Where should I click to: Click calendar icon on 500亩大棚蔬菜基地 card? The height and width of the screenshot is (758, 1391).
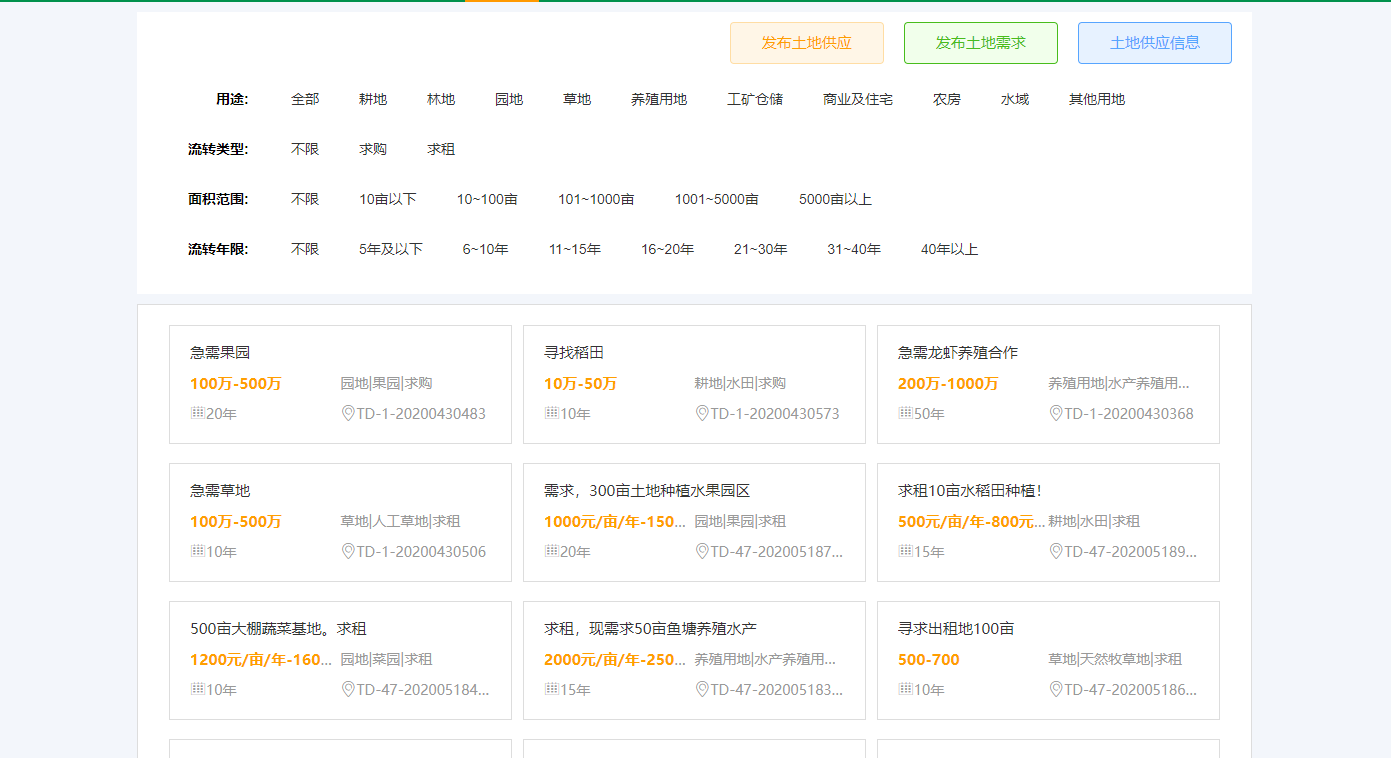tap(197, 689)
